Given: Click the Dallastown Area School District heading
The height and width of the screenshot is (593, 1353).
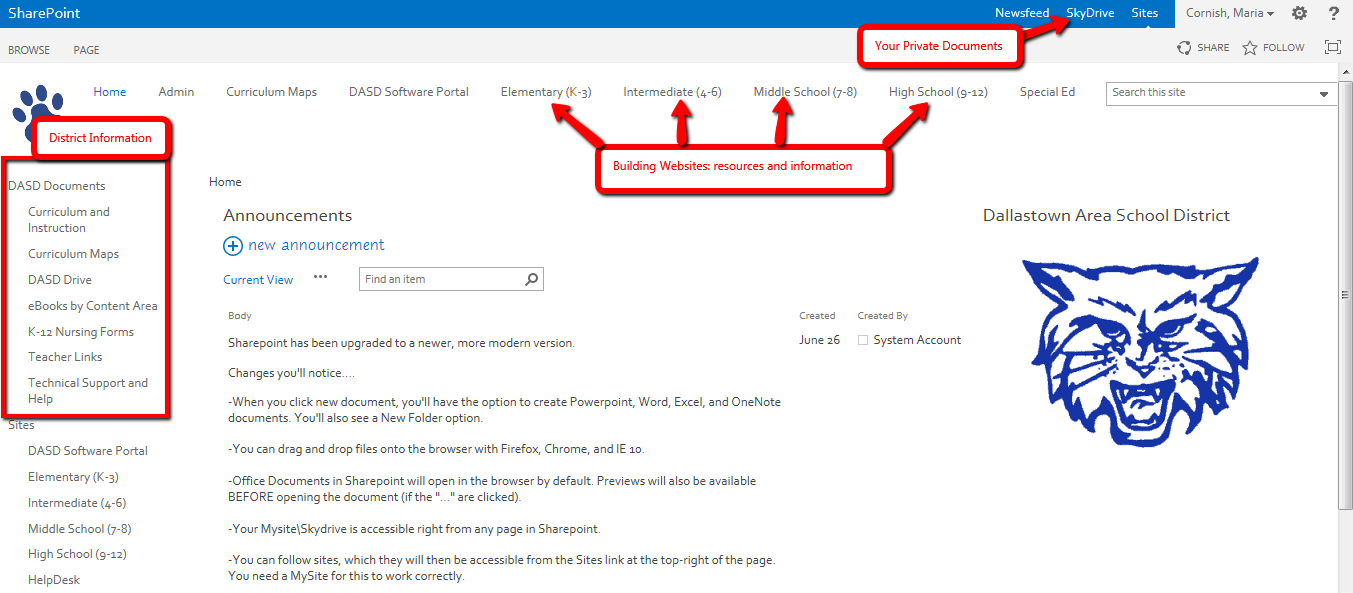Looking at the screenshot, I should (1106, 216).
